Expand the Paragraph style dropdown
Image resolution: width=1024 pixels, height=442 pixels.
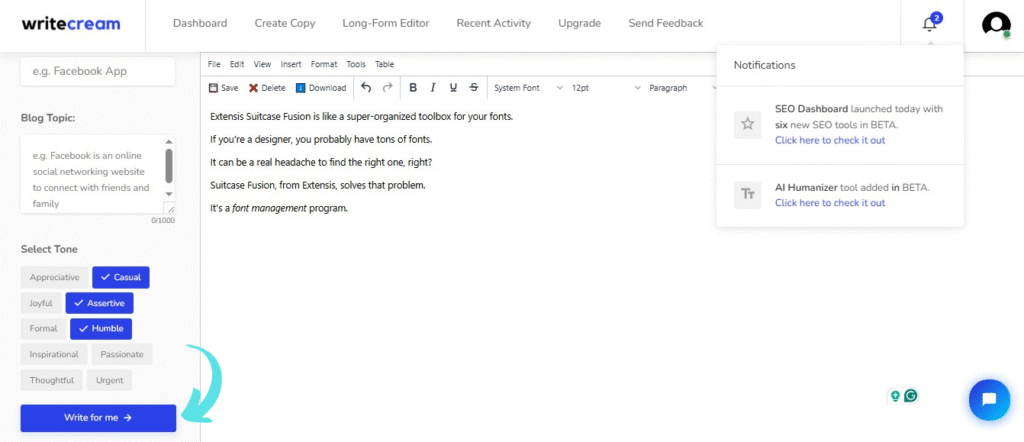click(x=680, y=88)
